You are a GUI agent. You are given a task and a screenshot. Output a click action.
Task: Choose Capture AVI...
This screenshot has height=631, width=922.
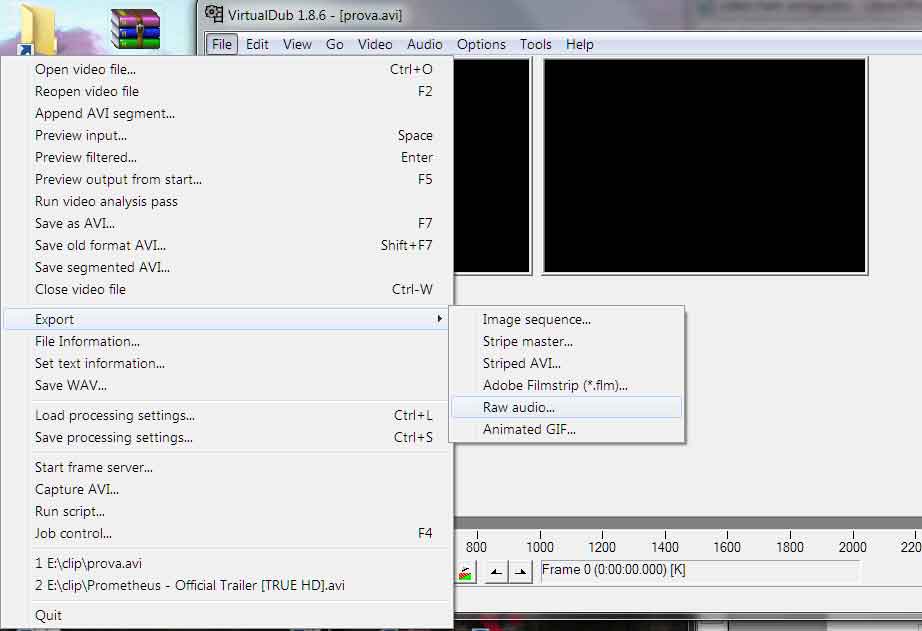point(226,489)
